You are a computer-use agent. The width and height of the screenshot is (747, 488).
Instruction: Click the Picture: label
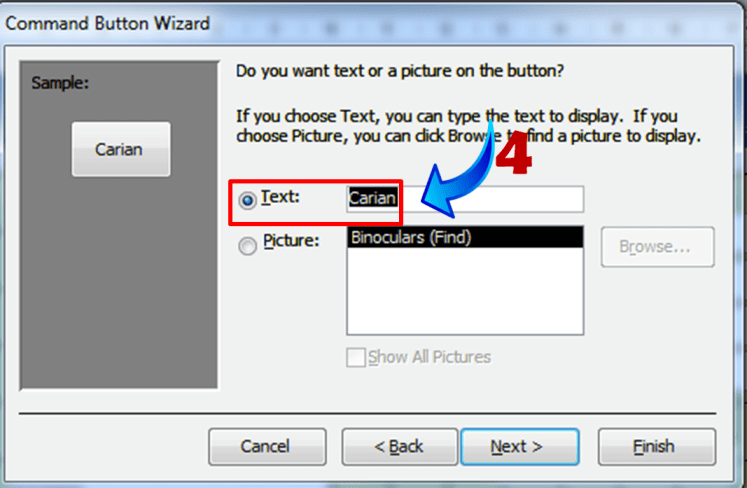coord(291,241)
